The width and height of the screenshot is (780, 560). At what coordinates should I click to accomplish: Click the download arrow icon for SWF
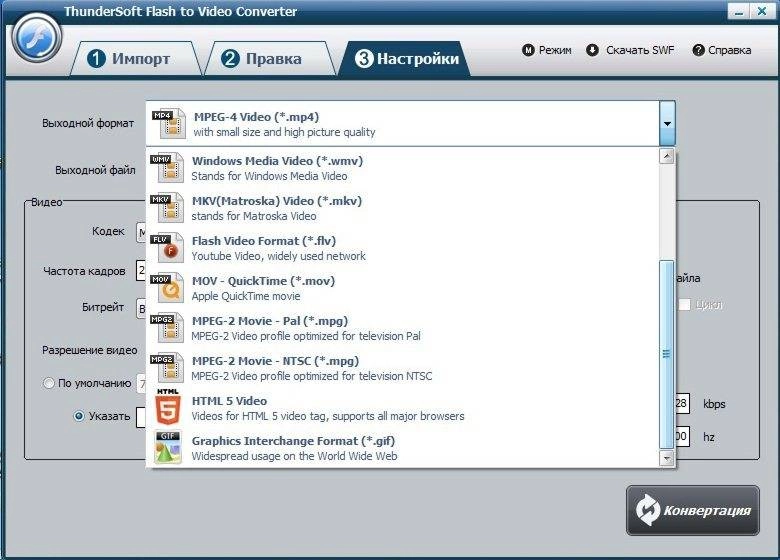click(592, 50)
